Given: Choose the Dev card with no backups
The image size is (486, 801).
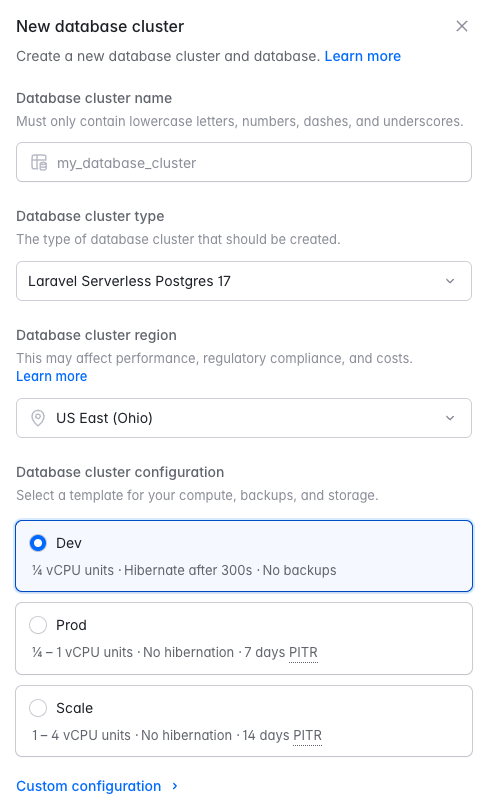Looking at the screenshot, I should point(244,556).
